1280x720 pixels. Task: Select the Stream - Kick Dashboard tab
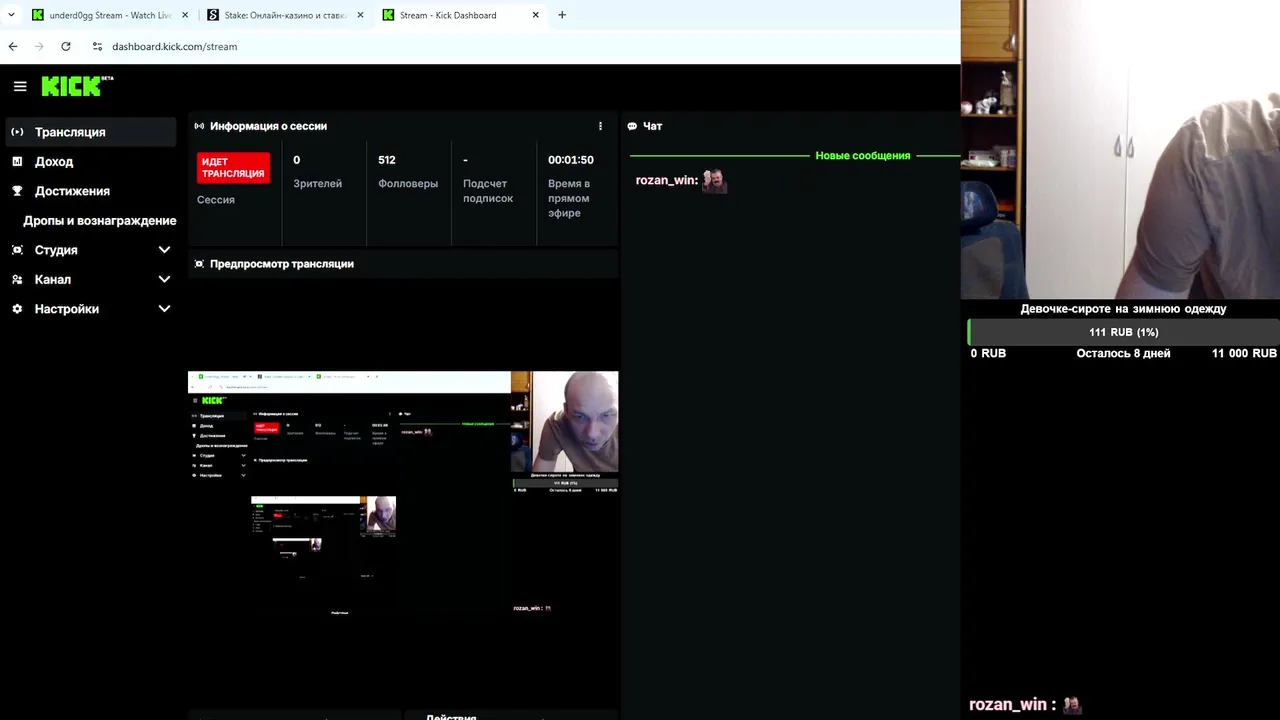pos(460,15)
